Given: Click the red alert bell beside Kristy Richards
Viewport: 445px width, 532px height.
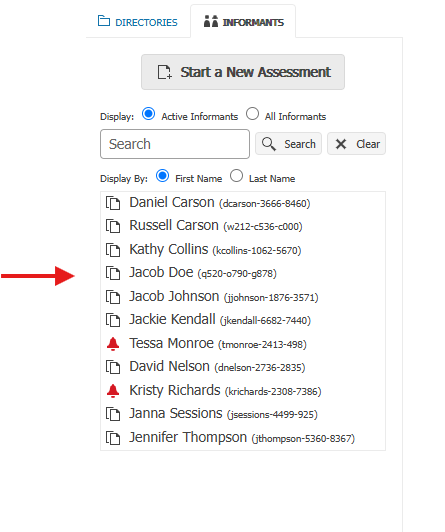Looking at the screenshot, I should (113, 391).
